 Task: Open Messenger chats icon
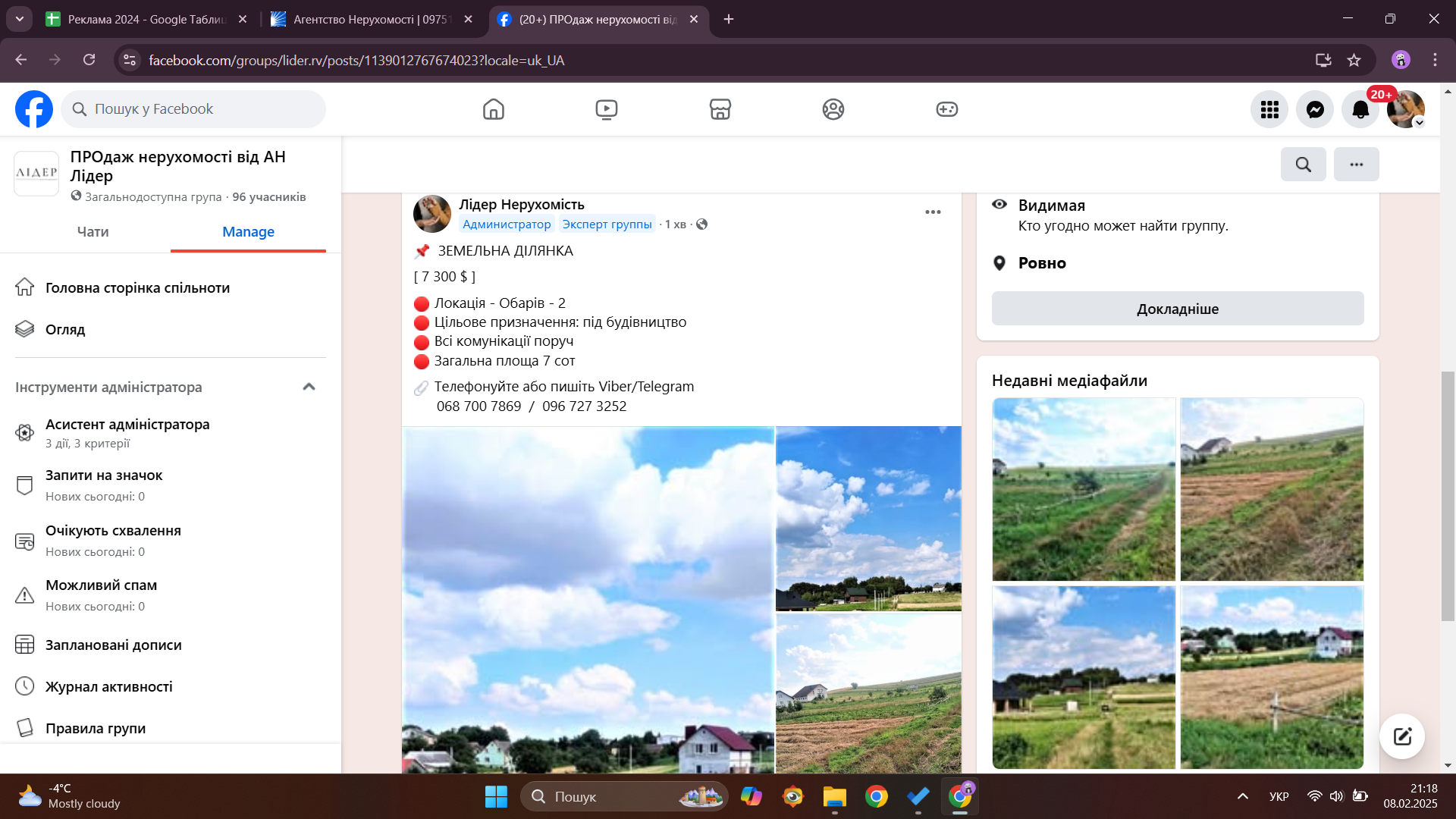tap(1315, 109)
